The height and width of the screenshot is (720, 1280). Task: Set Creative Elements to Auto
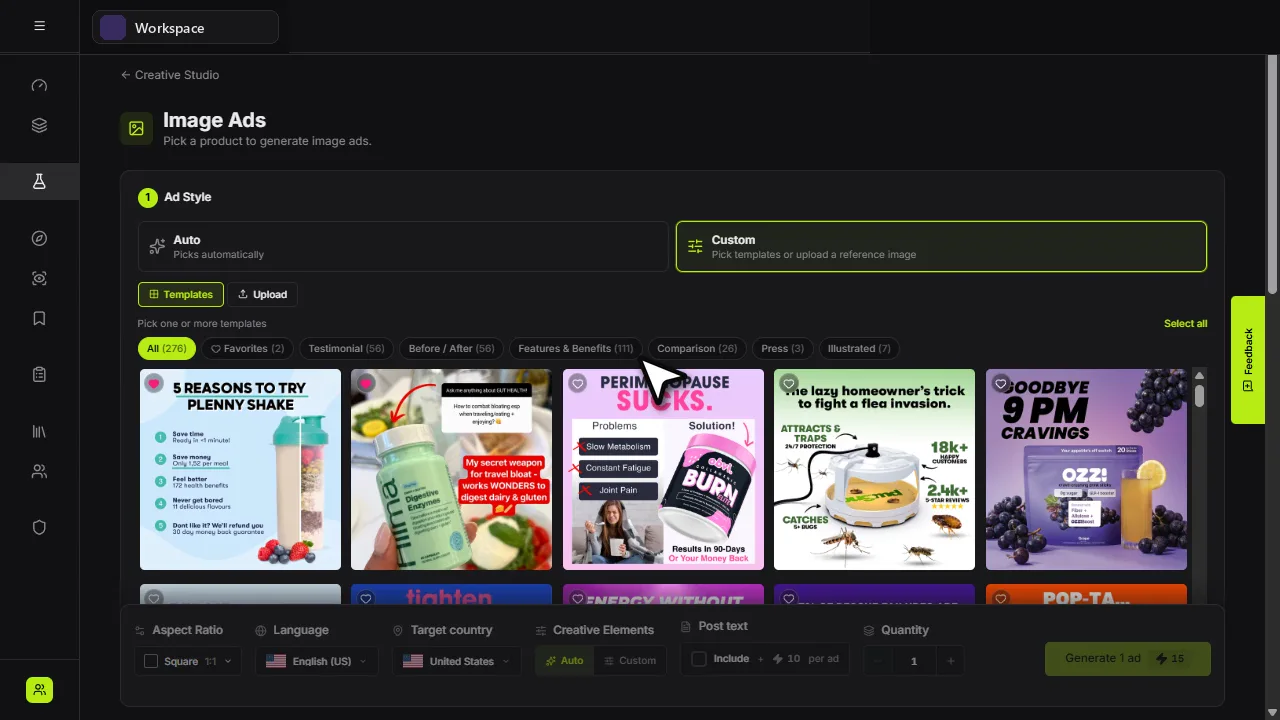click(x=564, y=660)
